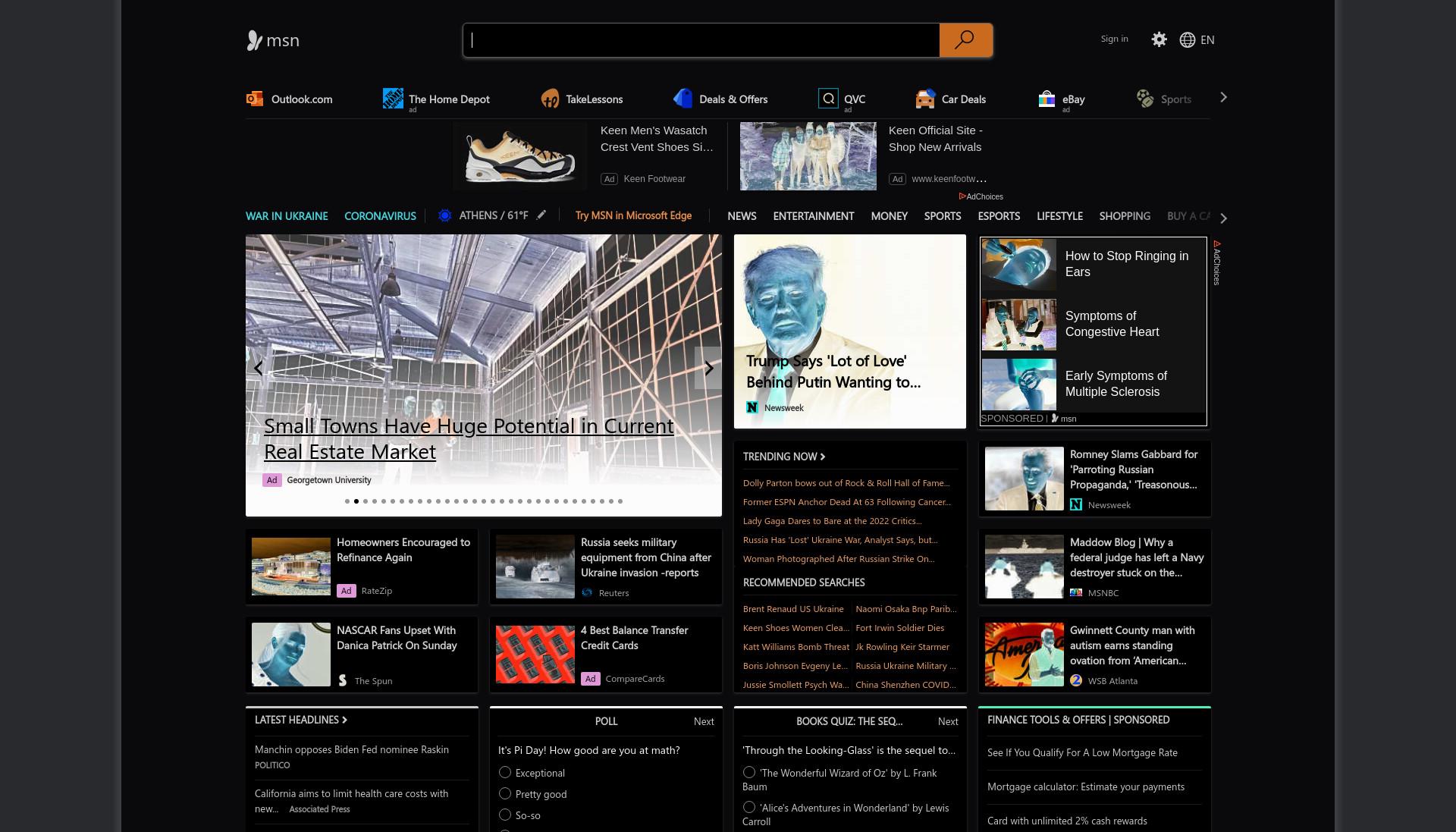1456x832 pixels.
Task: Open 'How to Stop Ringing in Ears' thumbnail
Action: (x=1019, y=264)
